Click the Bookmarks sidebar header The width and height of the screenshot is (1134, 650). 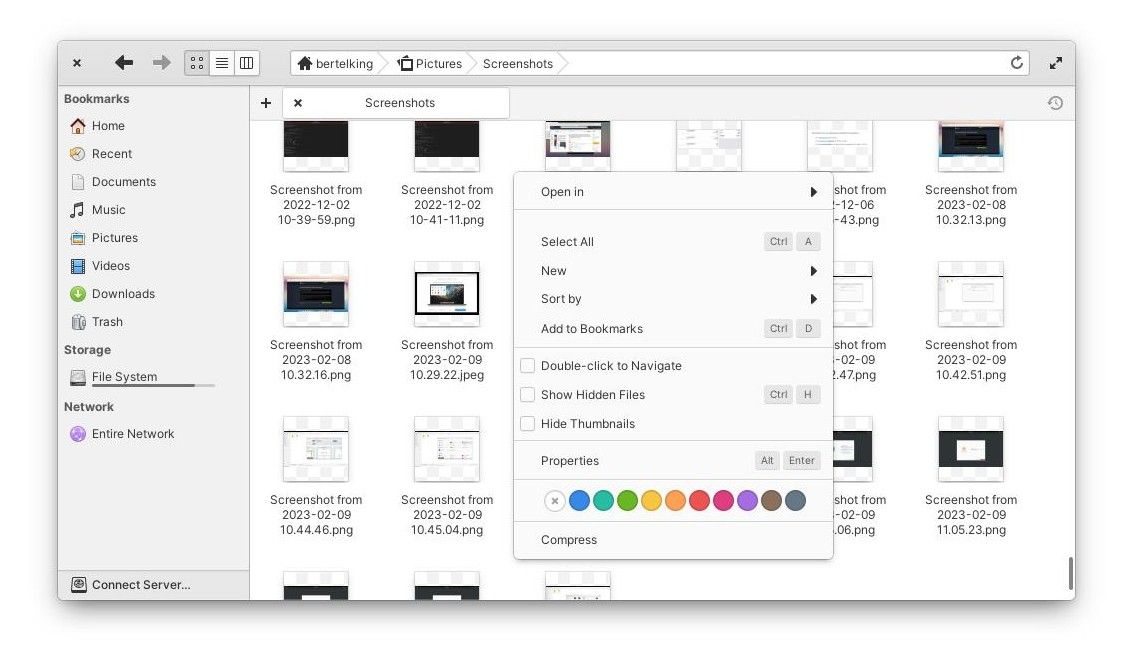pyautogui.click(x=97, y=99)
